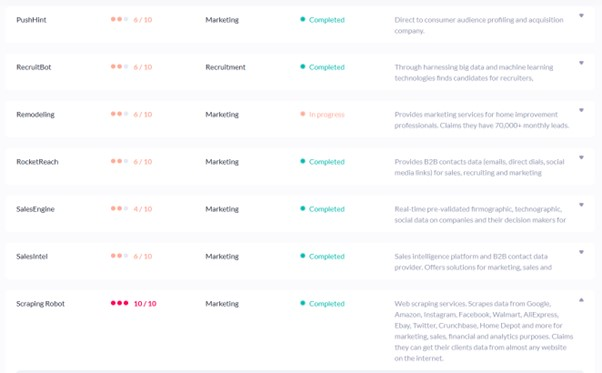Click the In progress status label
The height and width of the screenshot is (373, 602).
(x=327, y=114)
